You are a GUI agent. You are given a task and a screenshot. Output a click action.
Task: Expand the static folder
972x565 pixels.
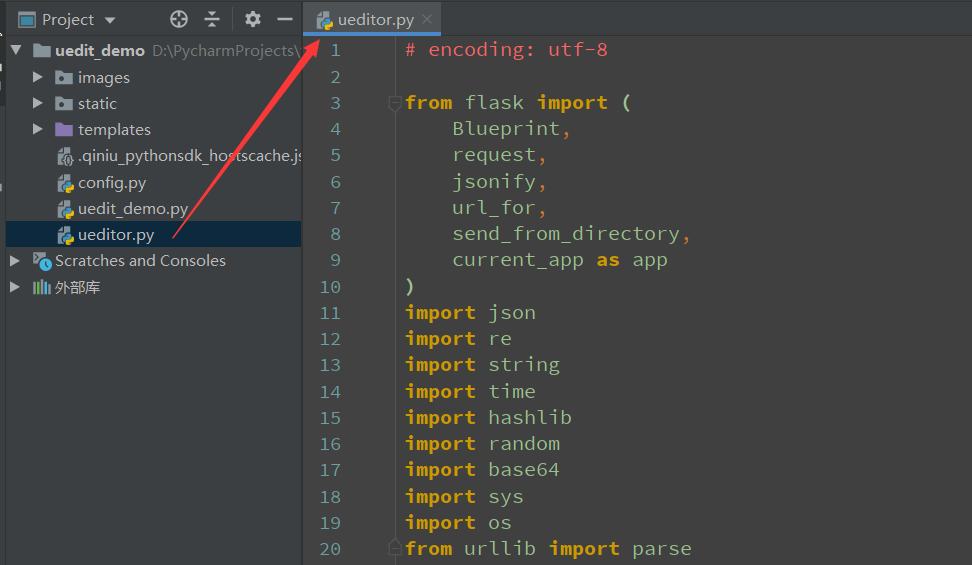[x=38, y=103]
